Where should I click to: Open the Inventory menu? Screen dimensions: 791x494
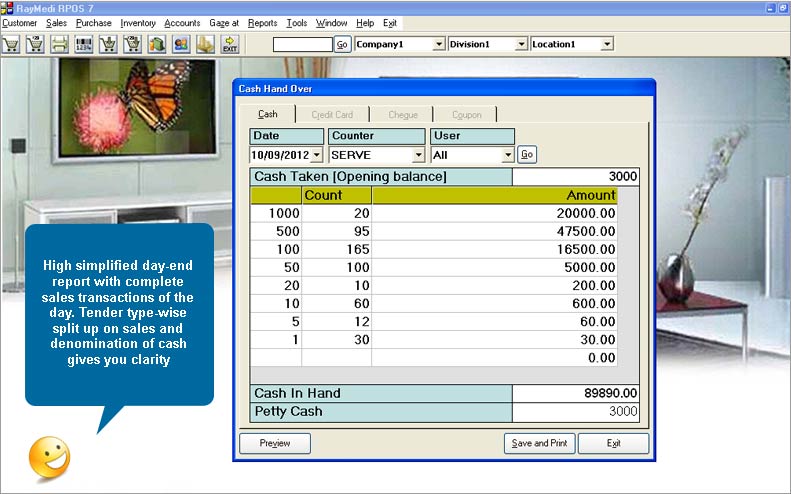point(137,22)
